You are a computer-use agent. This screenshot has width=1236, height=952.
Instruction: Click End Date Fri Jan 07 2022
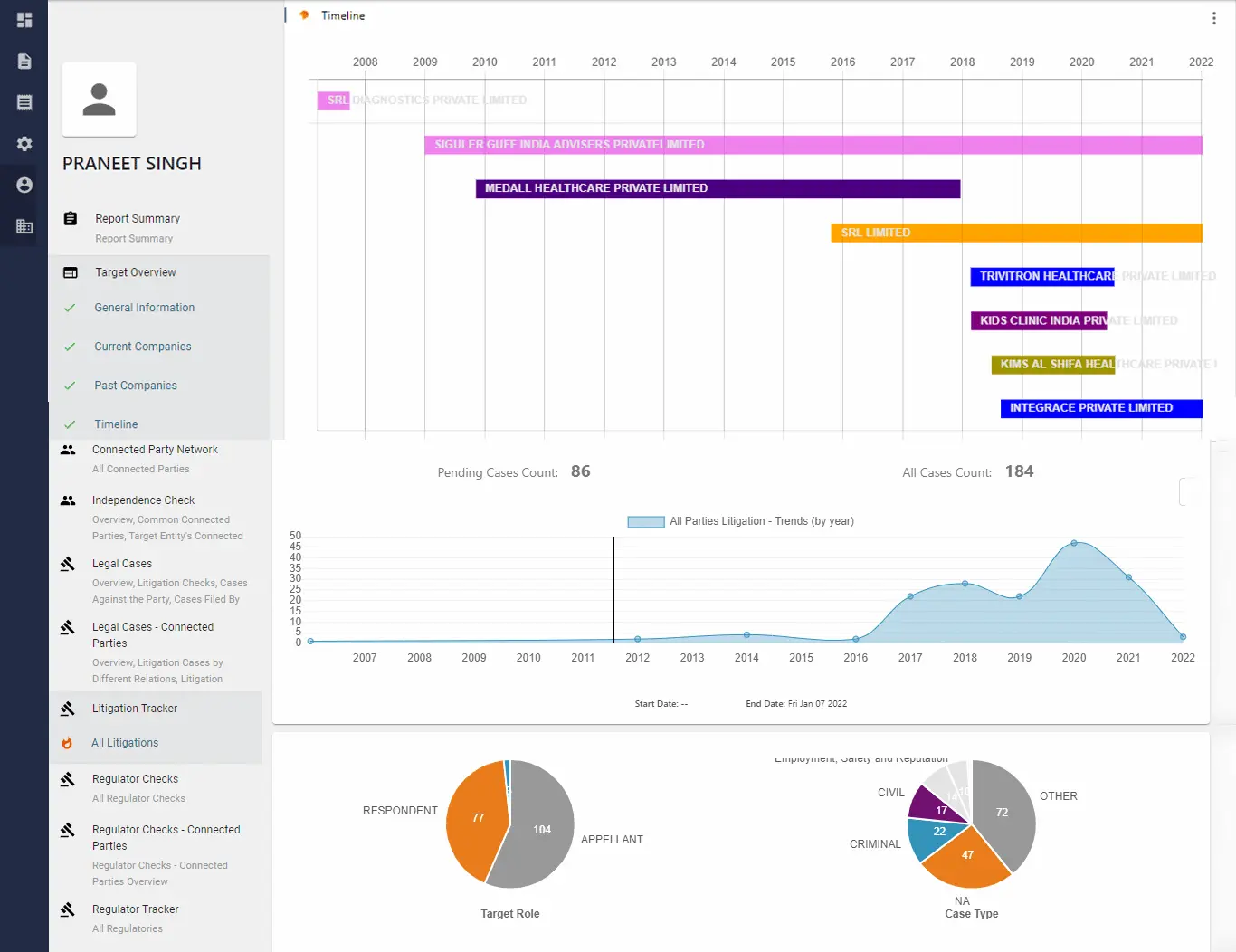tap(796, 704)
